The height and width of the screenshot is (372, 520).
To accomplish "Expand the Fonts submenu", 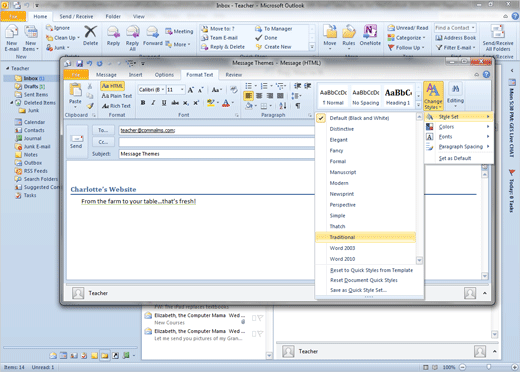I will 458,137.
